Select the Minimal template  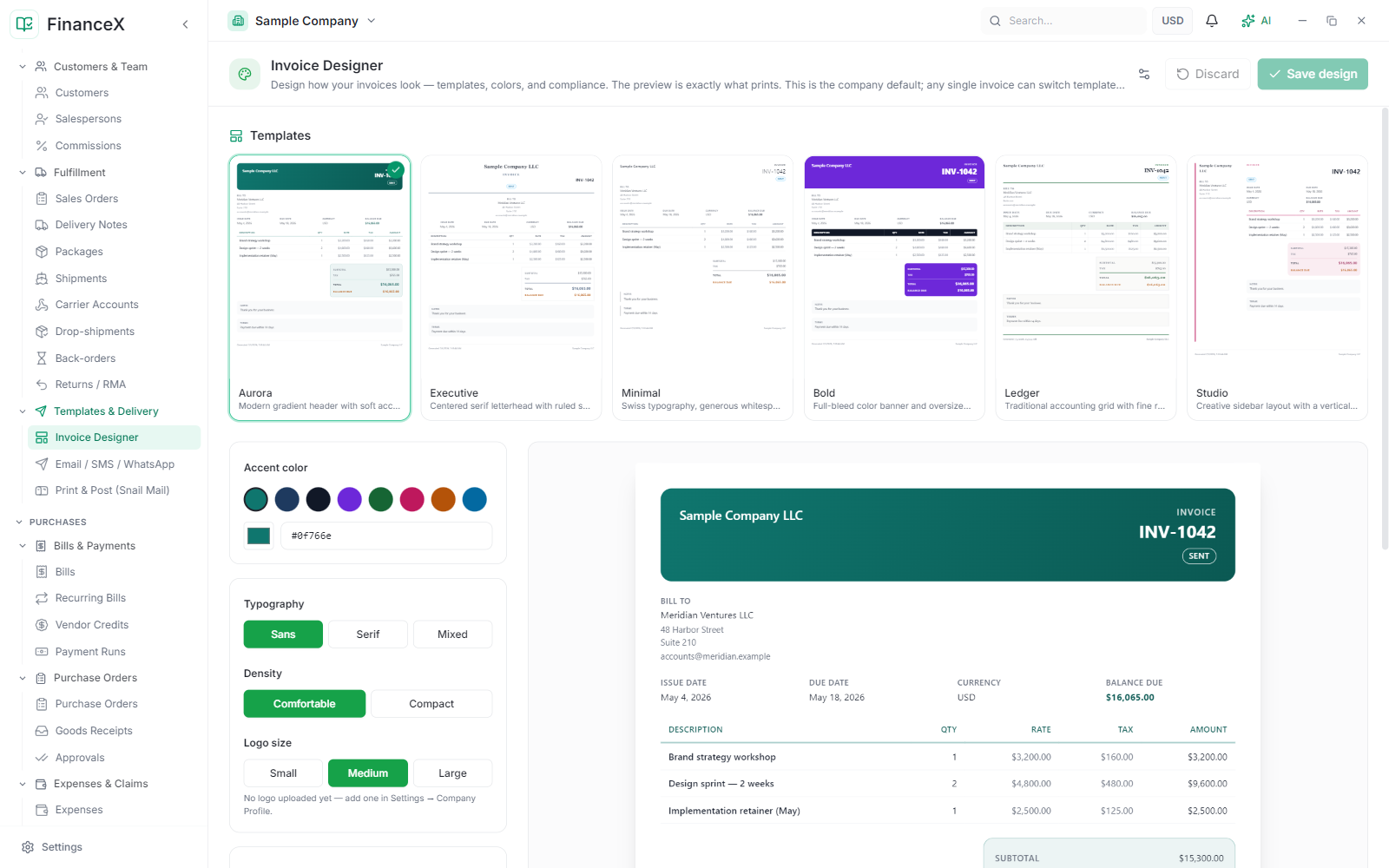click(703, 288)
